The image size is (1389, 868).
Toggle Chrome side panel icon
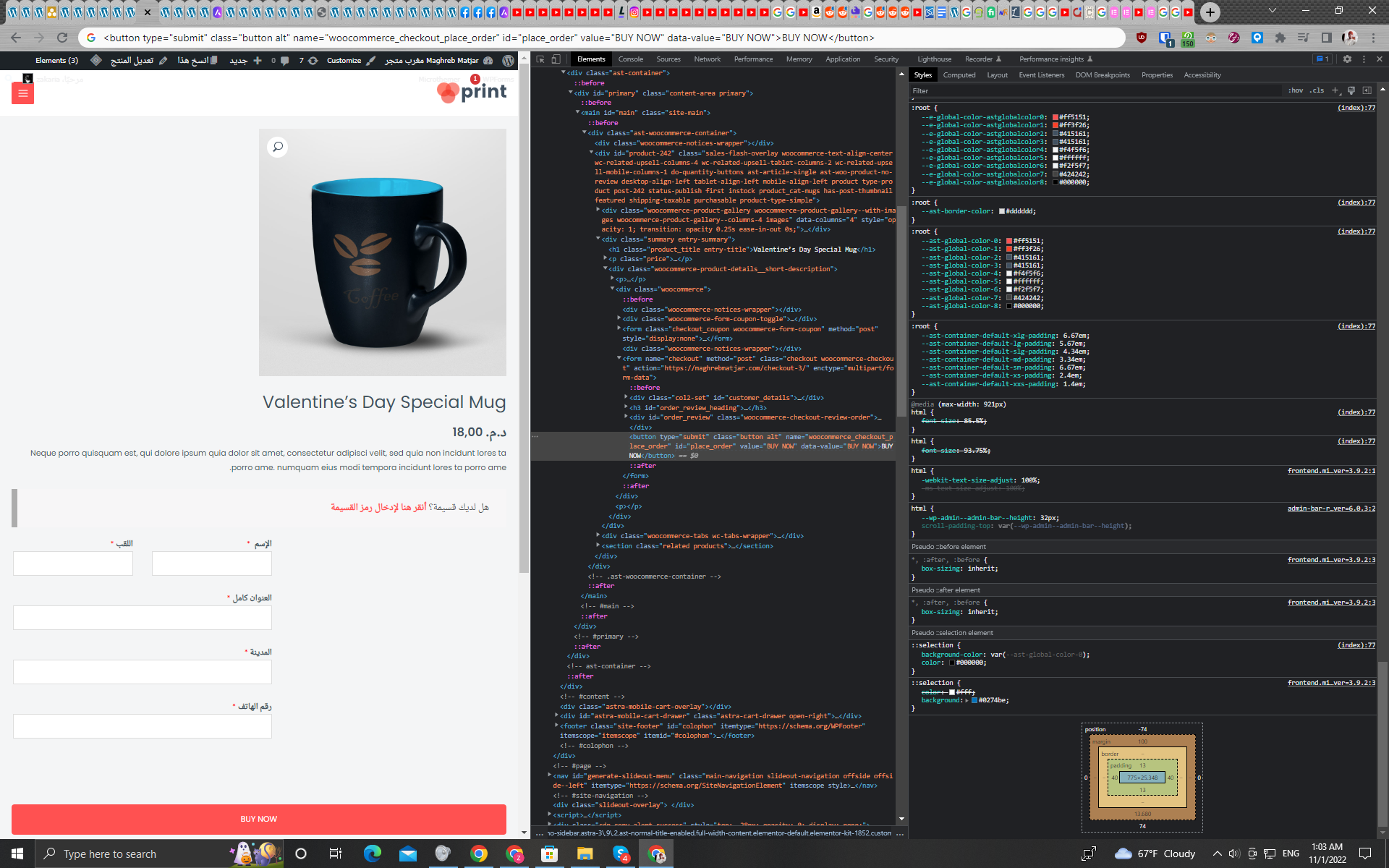(1326, 38)
